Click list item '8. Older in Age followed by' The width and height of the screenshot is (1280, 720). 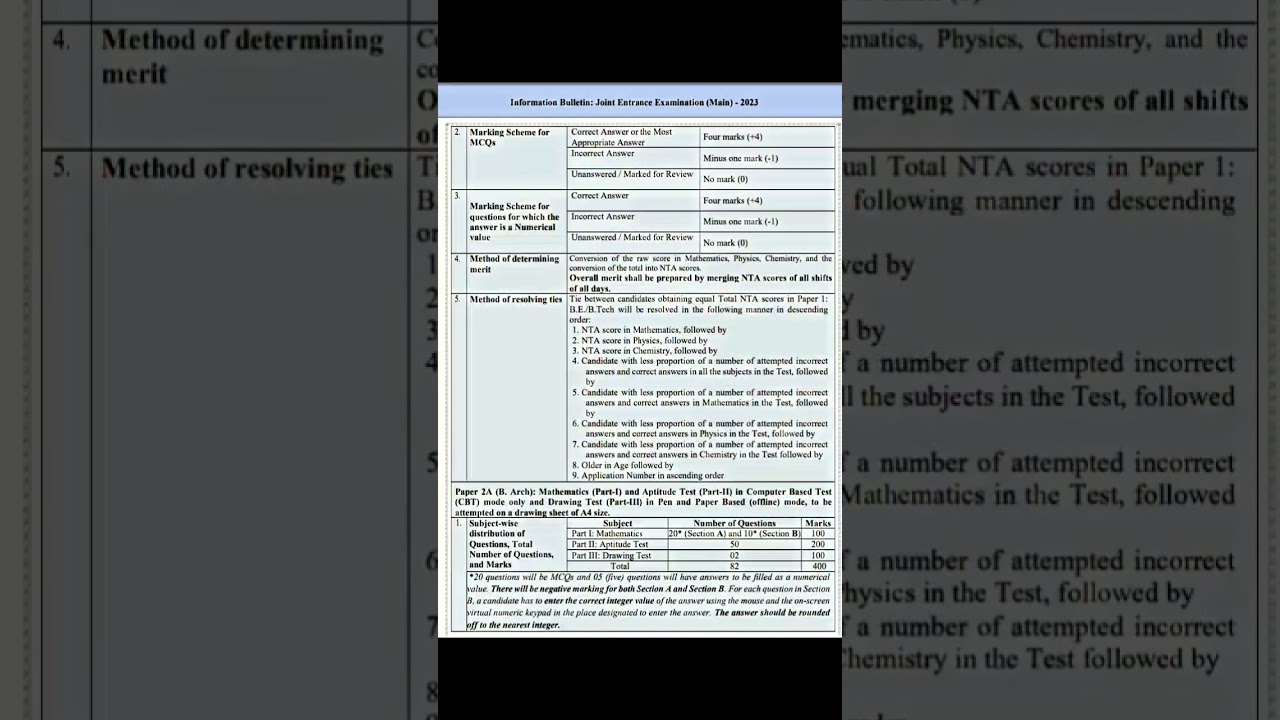pos(623,465)
